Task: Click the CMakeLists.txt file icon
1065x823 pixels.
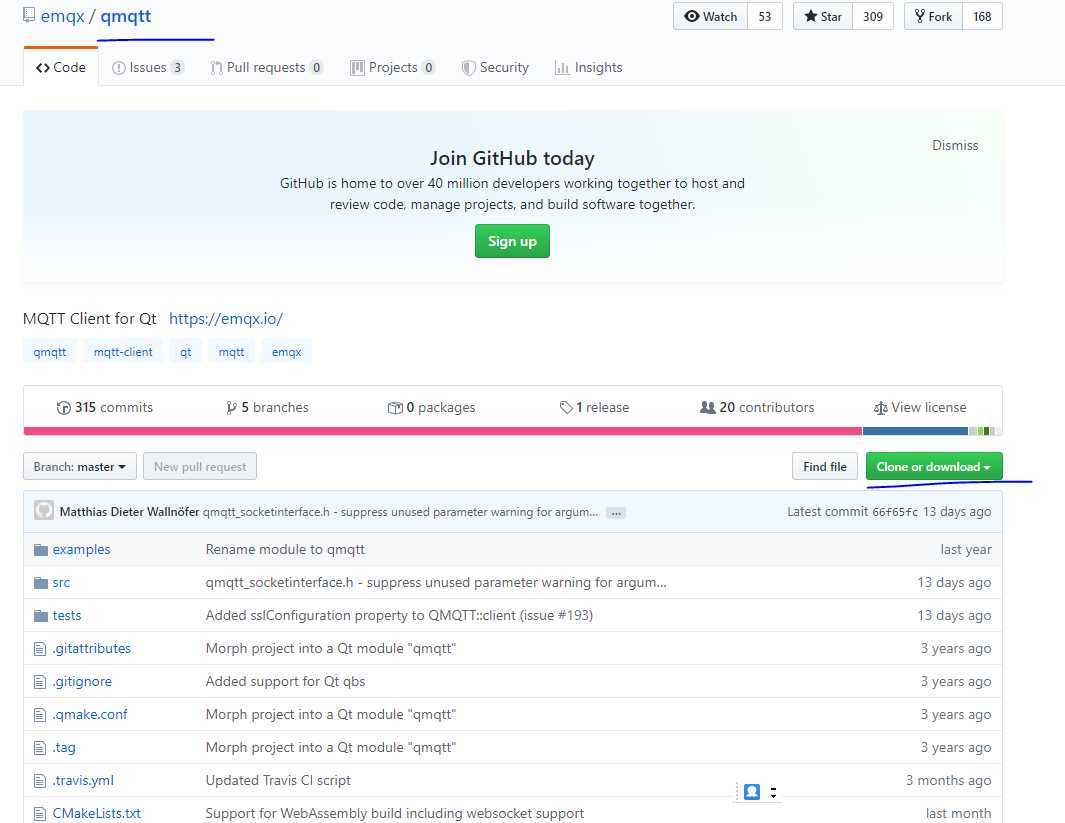Action: coord(40,813)
